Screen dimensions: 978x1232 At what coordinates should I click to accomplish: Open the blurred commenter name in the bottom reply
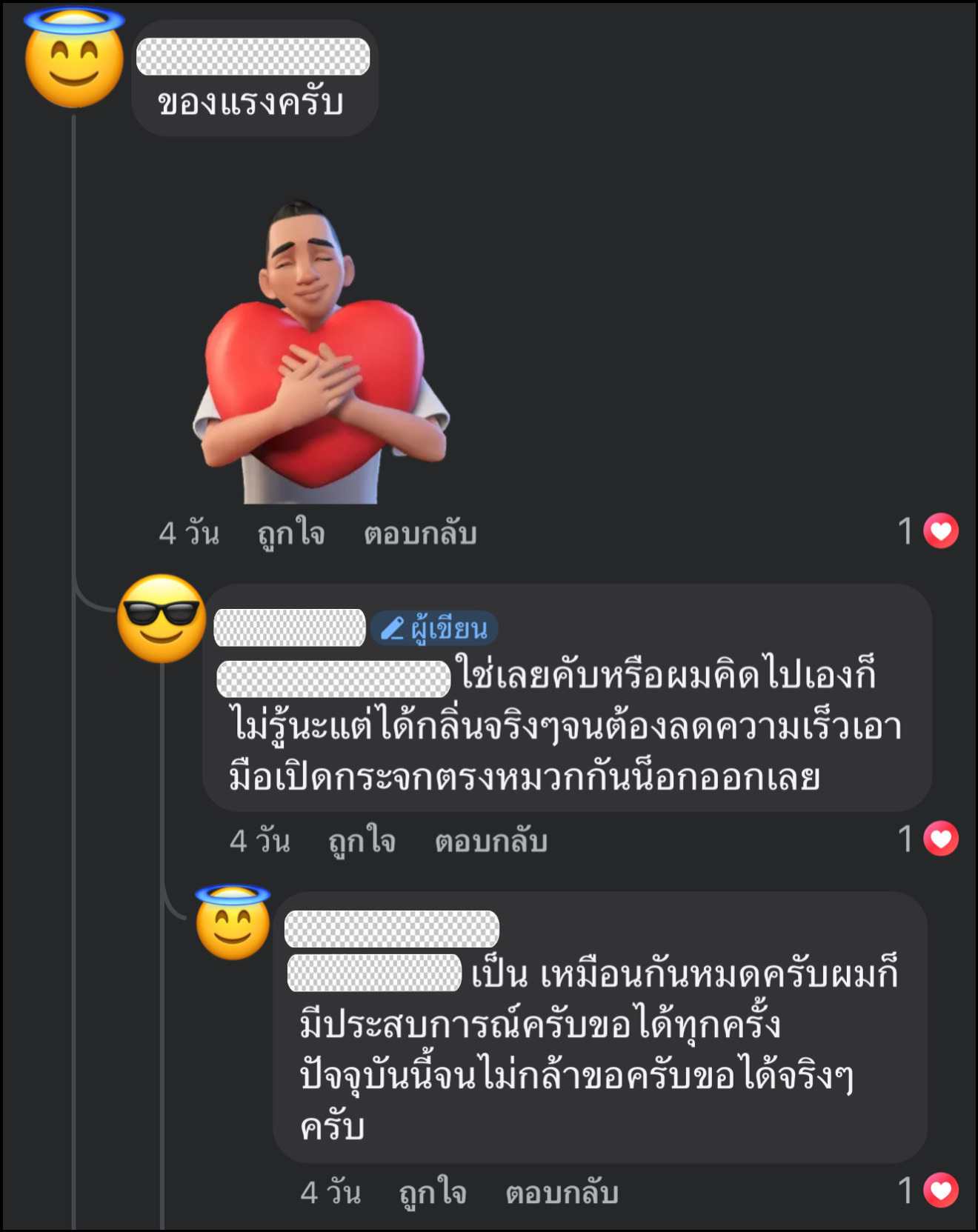click(392, 929)
